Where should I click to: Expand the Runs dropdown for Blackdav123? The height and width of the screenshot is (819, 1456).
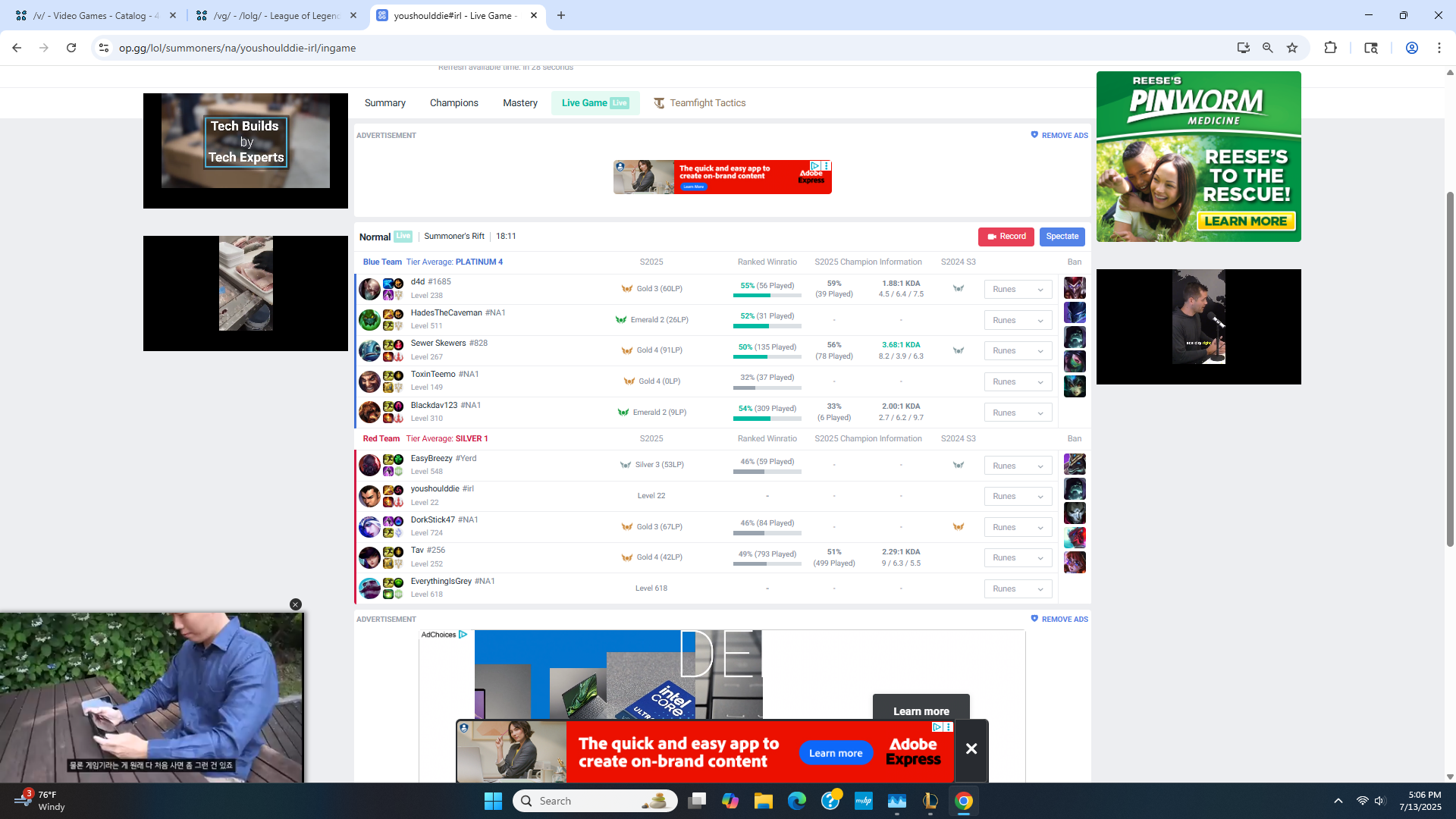pyautogui.click(x=1018, y=413)
